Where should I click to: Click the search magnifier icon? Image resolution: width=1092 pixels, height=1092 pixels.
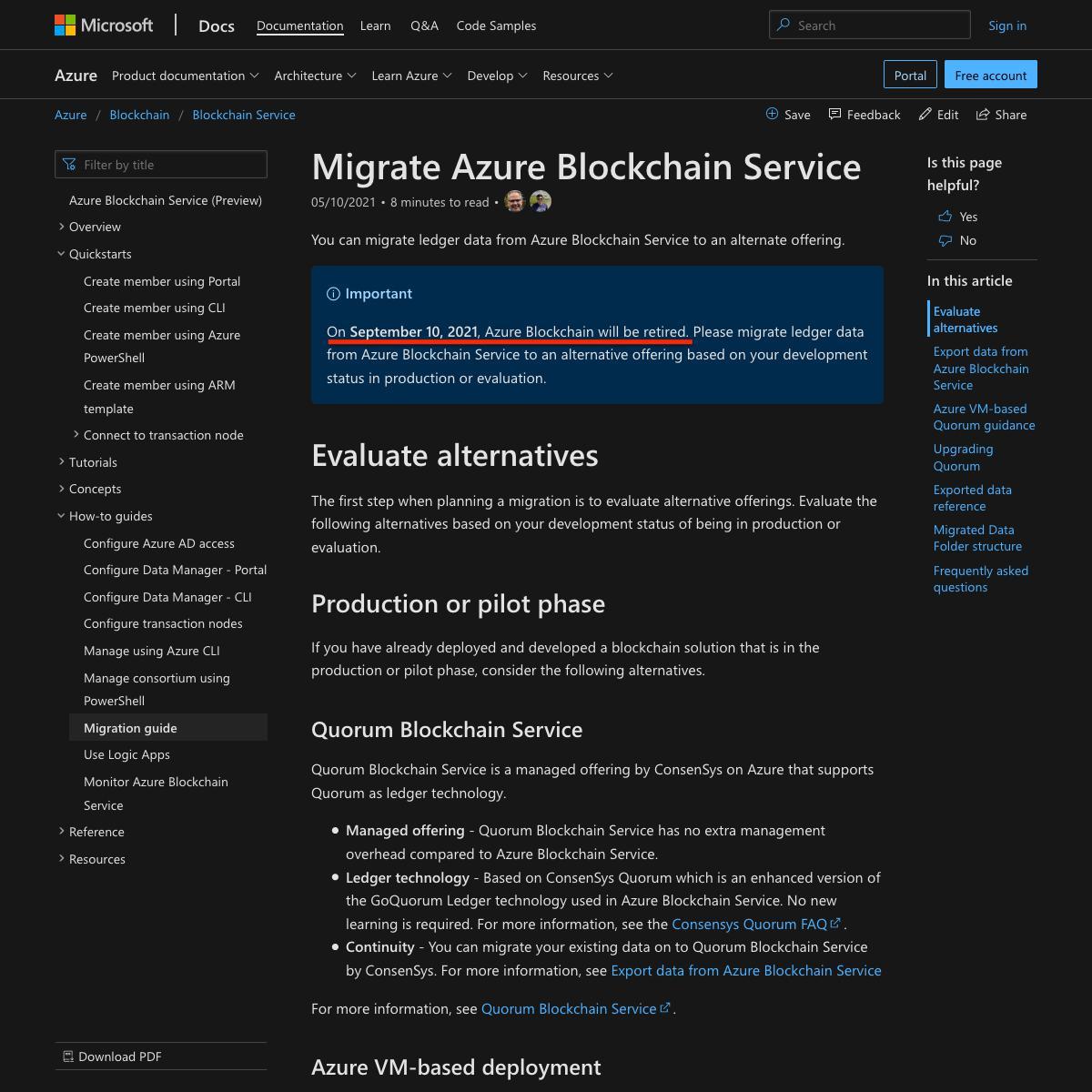pos(784,25)
